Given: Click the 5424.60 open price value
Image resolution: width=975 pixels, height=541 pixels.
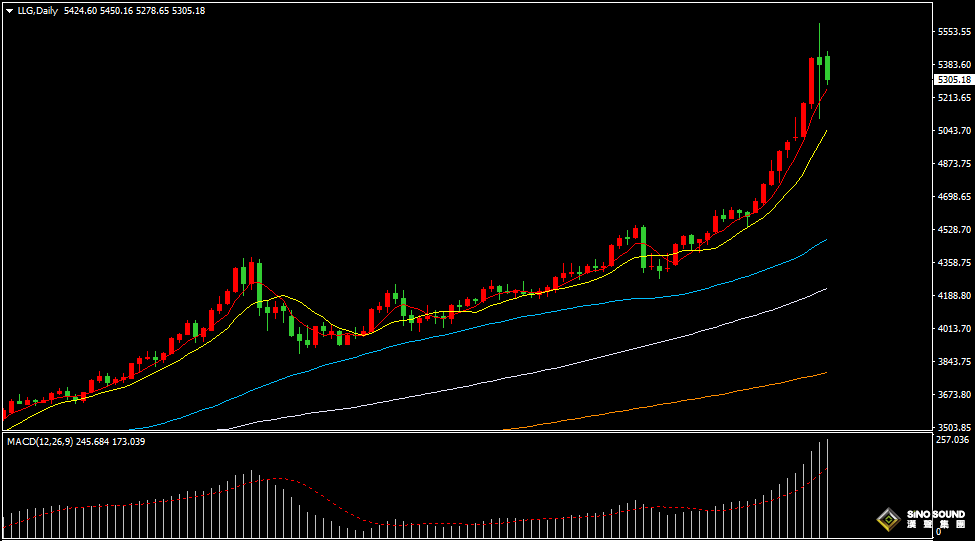Looking at the screenshot, I should pos(80,11).
